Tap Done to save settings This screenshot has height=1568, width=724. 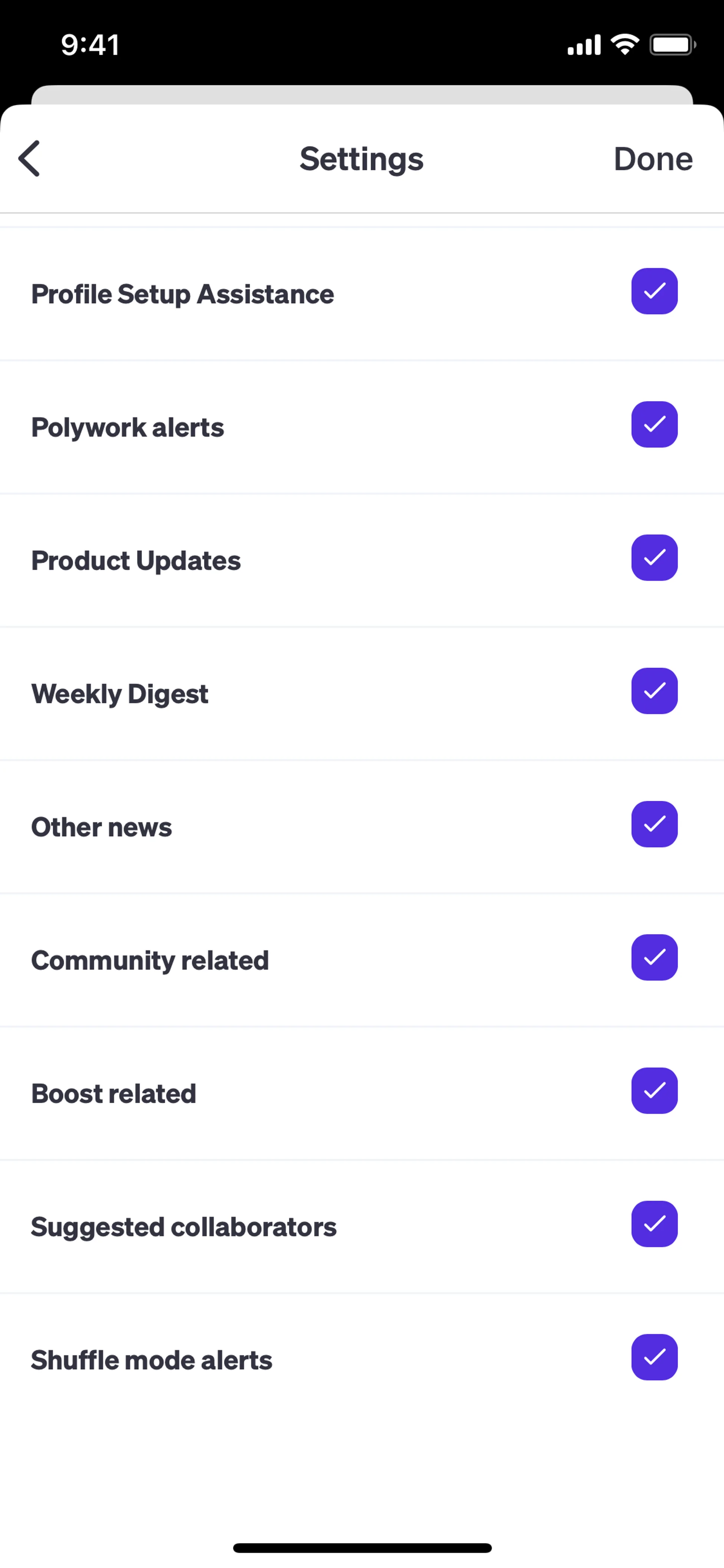[653, 159]
